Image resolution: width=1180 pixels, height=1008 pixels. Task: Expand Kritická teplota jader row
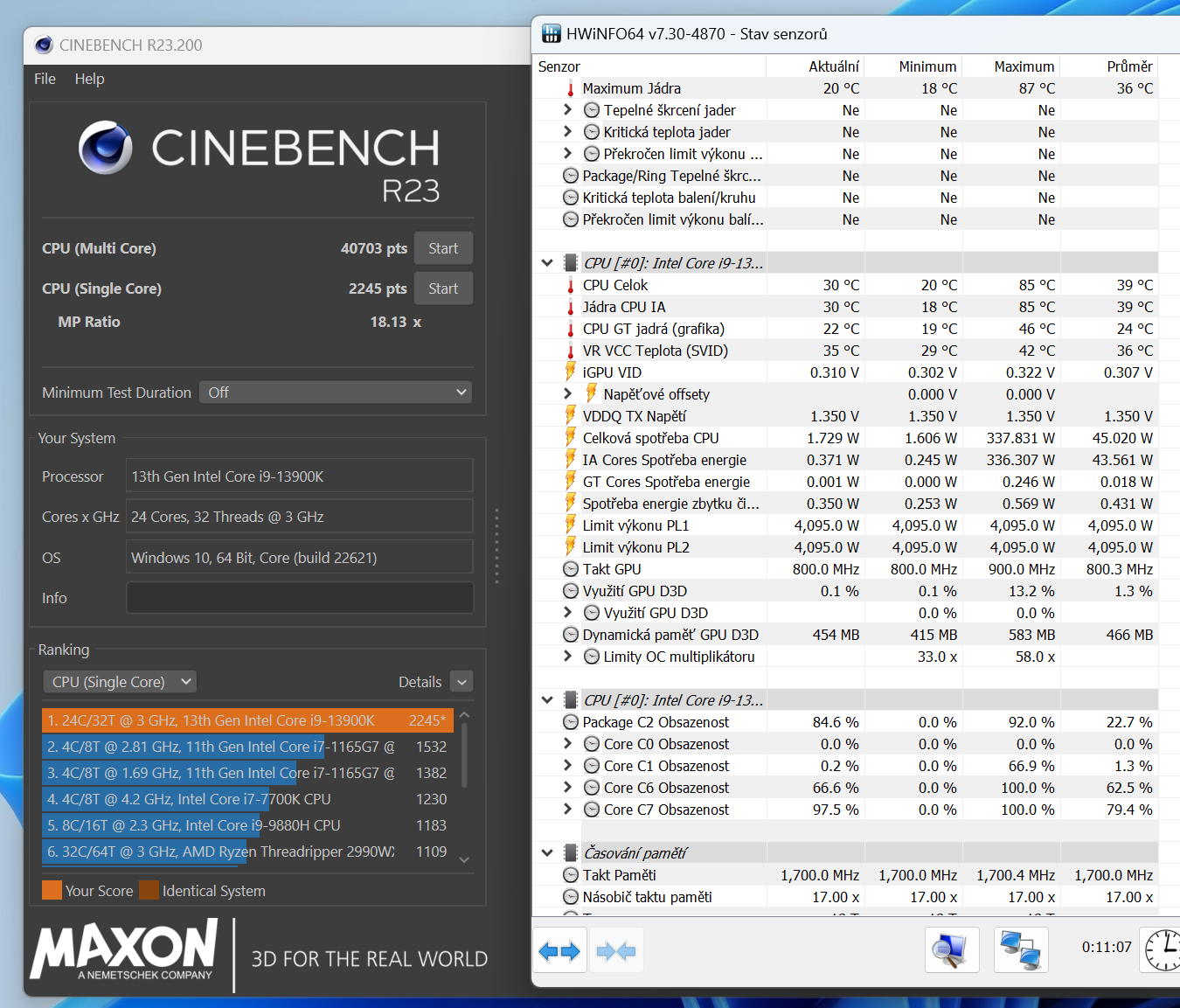click(x=567, y=131)
